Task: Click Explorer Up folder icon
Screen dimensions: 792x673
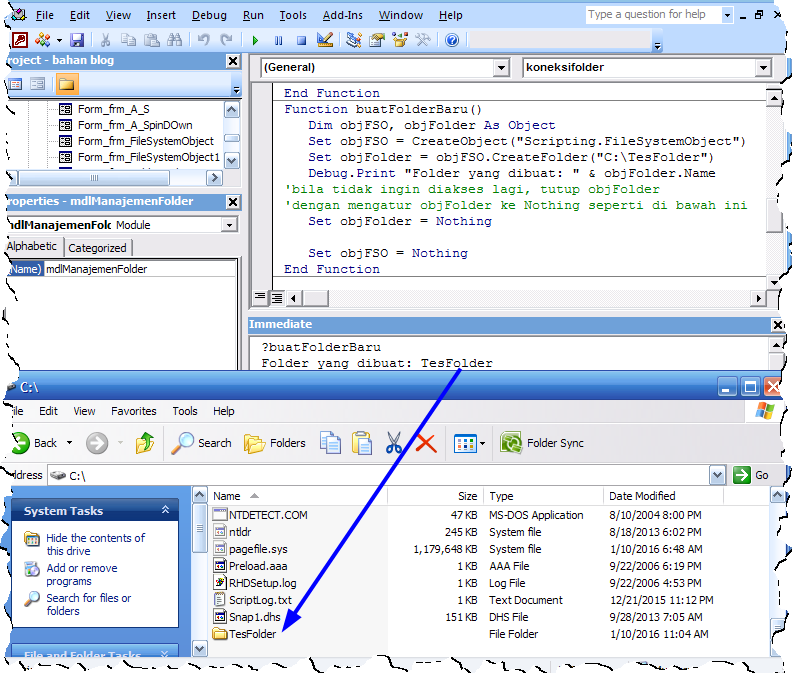Action: (x=145, y=443)
